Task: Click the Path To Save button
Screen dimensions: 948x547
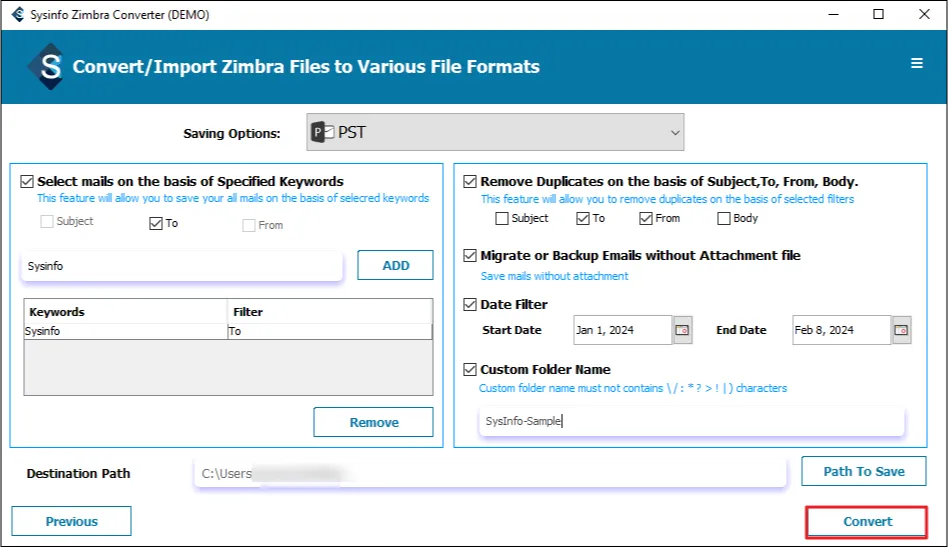Action: tap(863, 471)
